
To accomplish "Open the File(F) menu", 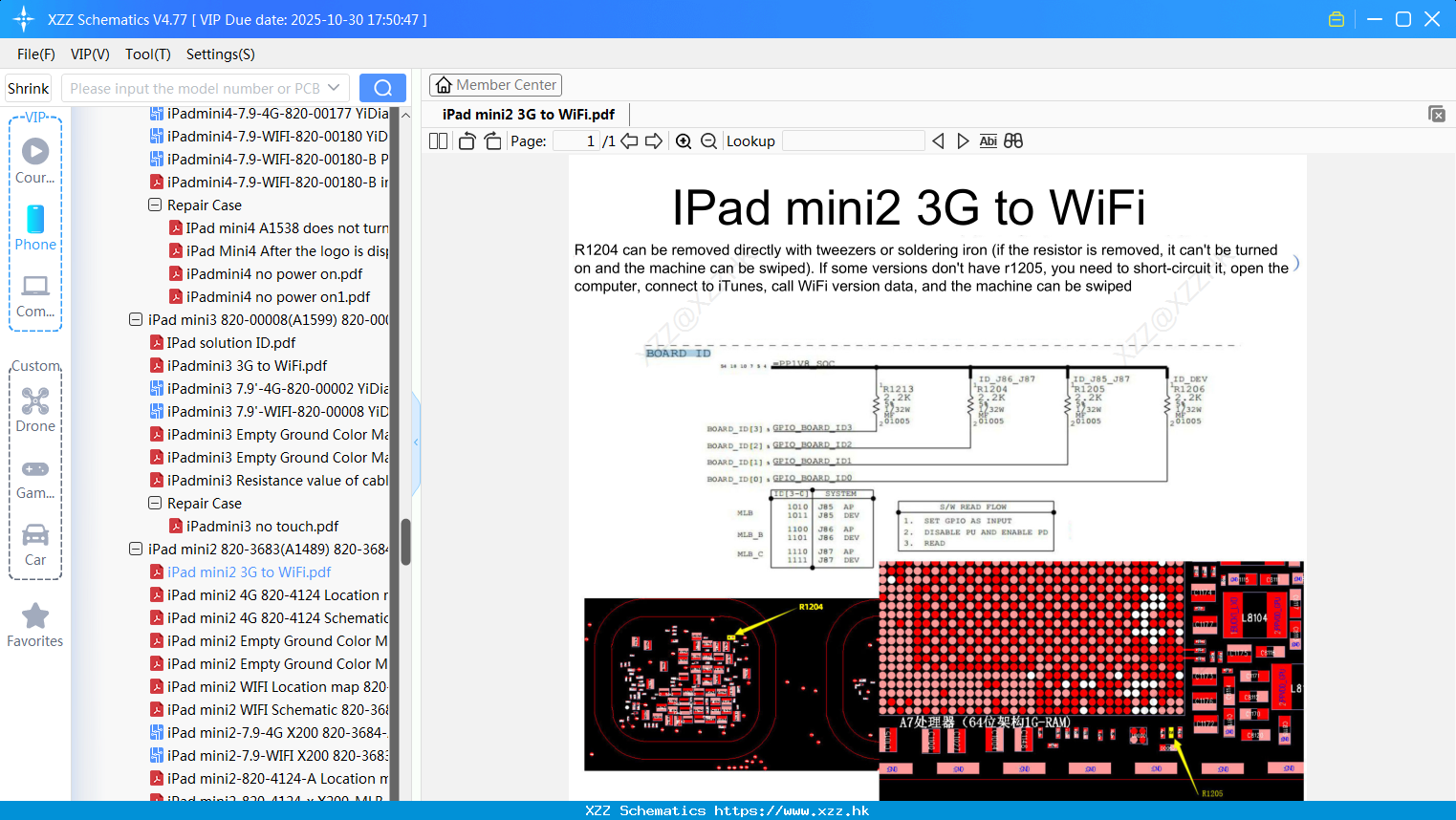I will coord(36,54).
